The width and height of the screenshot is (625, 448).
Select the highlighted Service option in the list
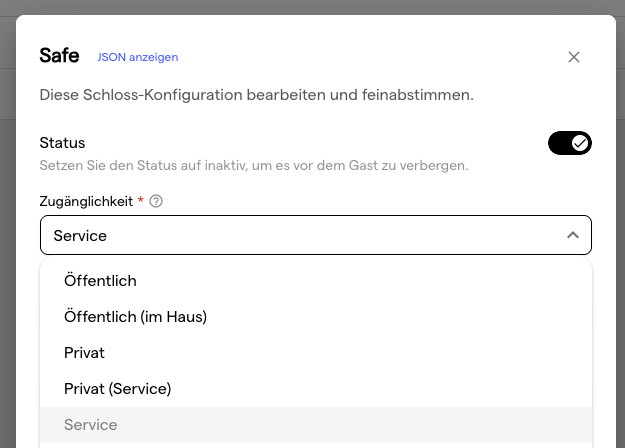point(91,425)
